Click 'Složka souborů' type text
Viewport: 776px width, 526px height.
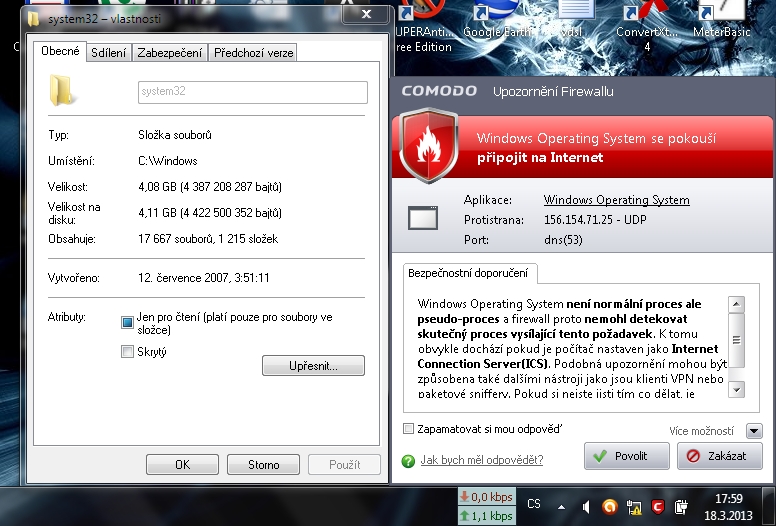coord(175,135)
